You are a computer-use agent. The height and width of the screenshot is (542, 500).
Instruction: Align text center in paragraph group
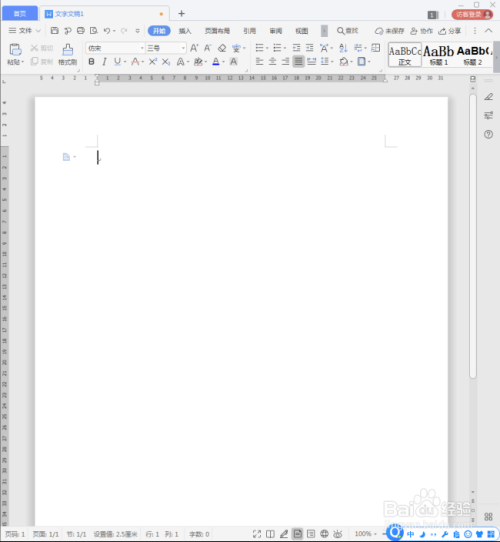tap(272, 62)
